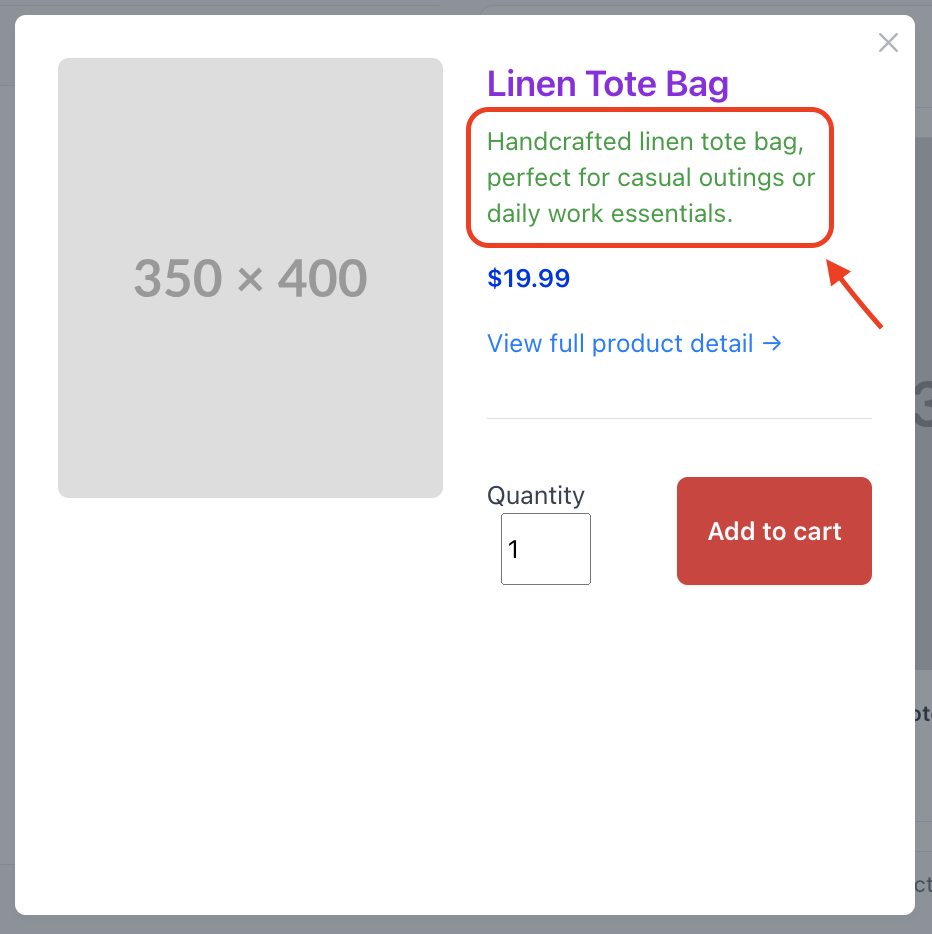Click the Linen Tote Bag title
Viewport: 932px width, 934px height.
[607, 84]
